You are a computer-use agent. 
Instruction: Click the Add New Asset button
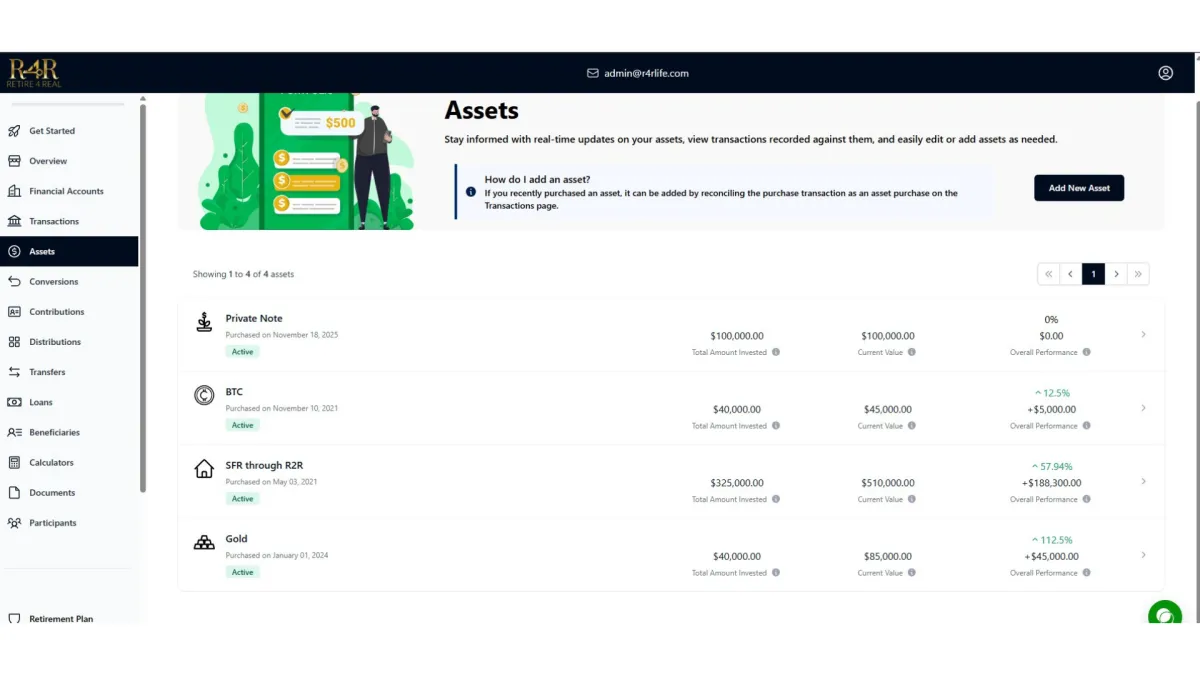1079,188
